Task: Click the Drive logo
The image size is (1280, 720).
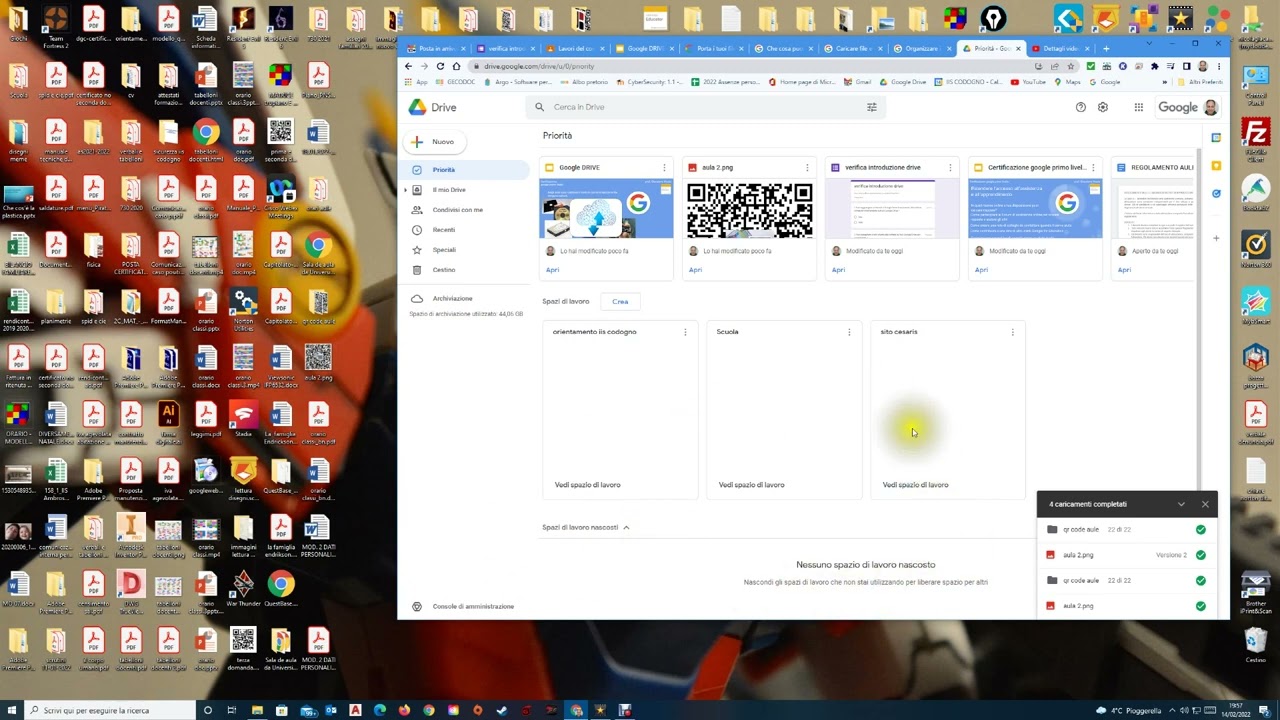Action: (x=432, y=107)
